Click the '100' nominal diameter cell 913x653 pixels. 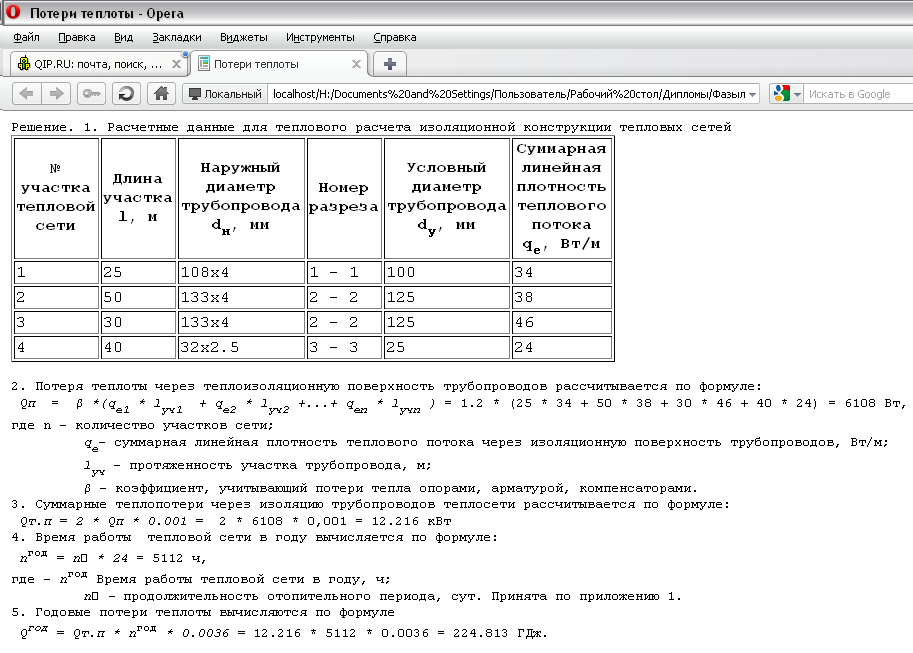[x=447, y=272]
